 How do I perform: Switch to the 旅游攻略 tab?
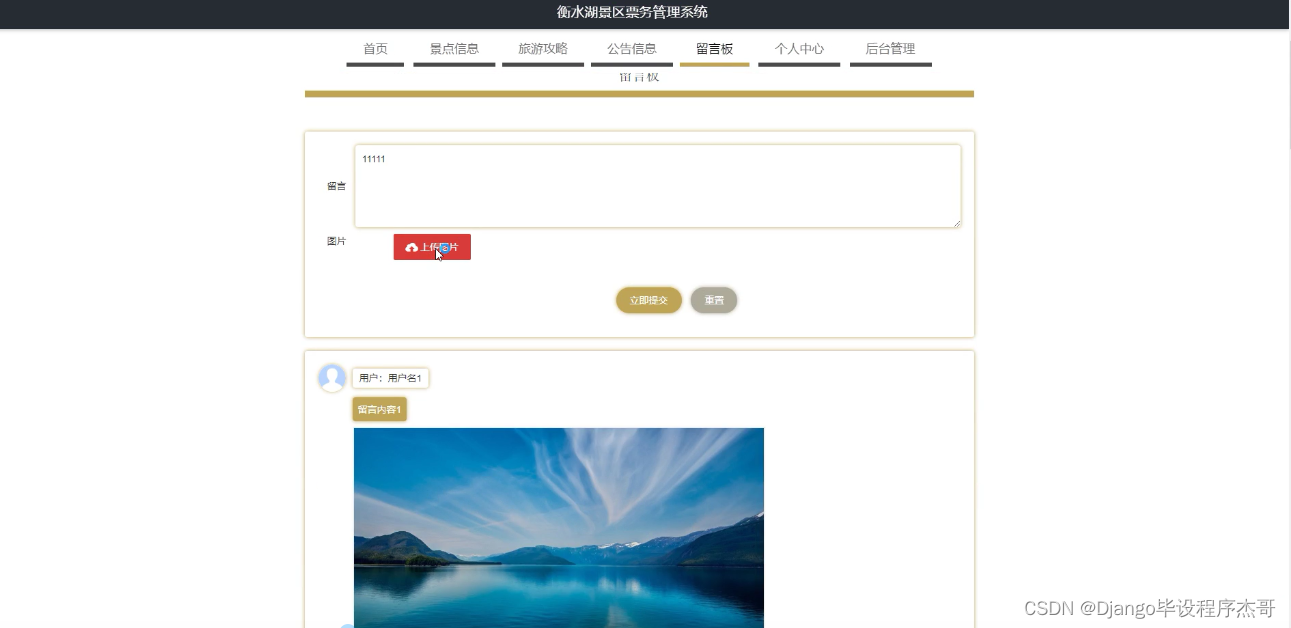click(542, 48)
